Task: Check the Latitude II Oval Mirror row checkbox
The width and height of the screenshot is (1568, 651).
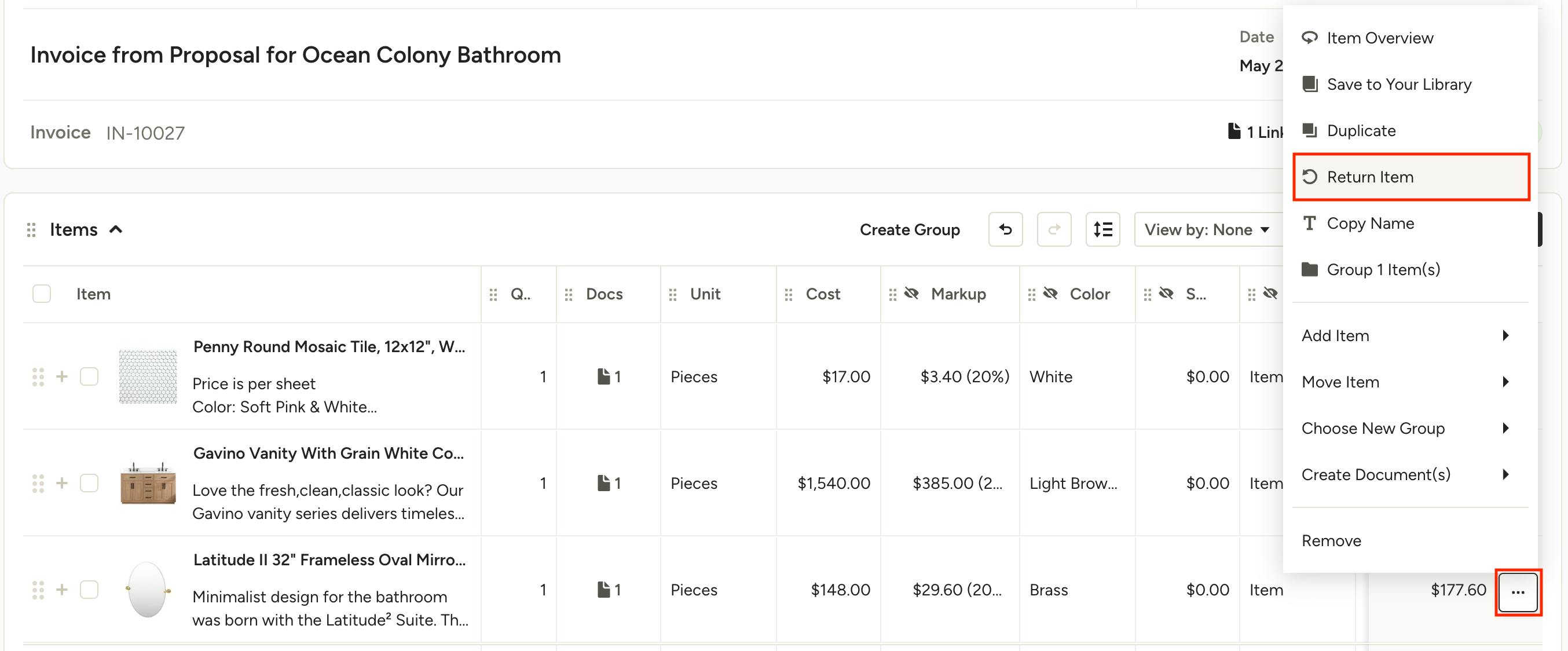Action: pos(89,590)
